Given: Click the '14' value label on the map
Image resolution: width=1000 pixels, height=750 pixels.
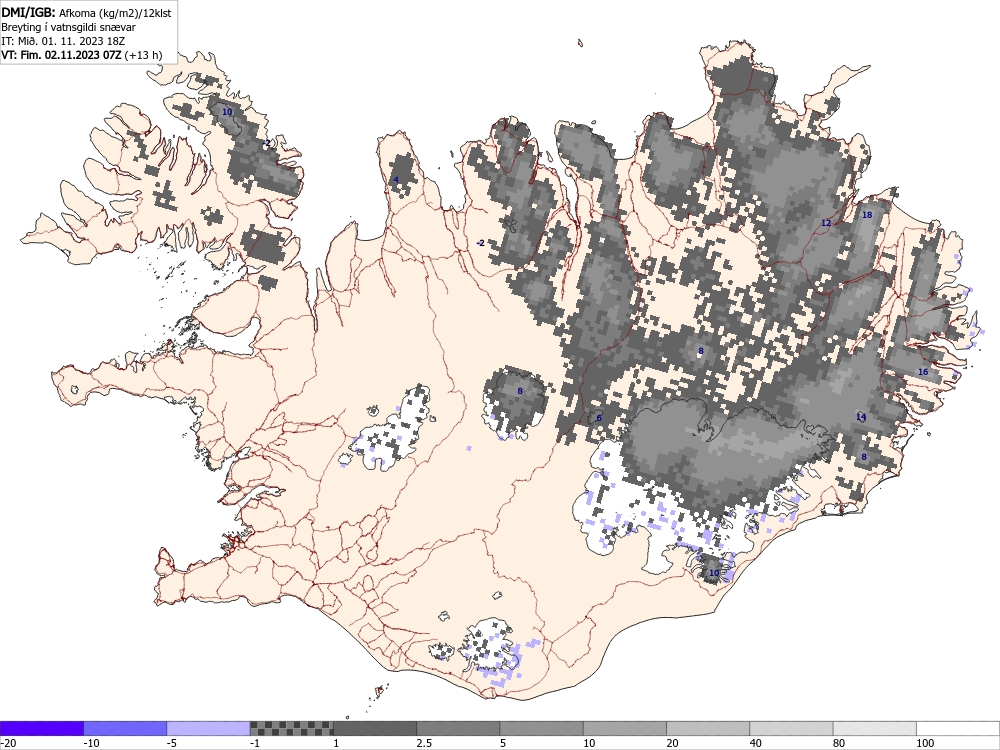Looking at the screenshot, I should pyautogui.click(x=861, y=417).
